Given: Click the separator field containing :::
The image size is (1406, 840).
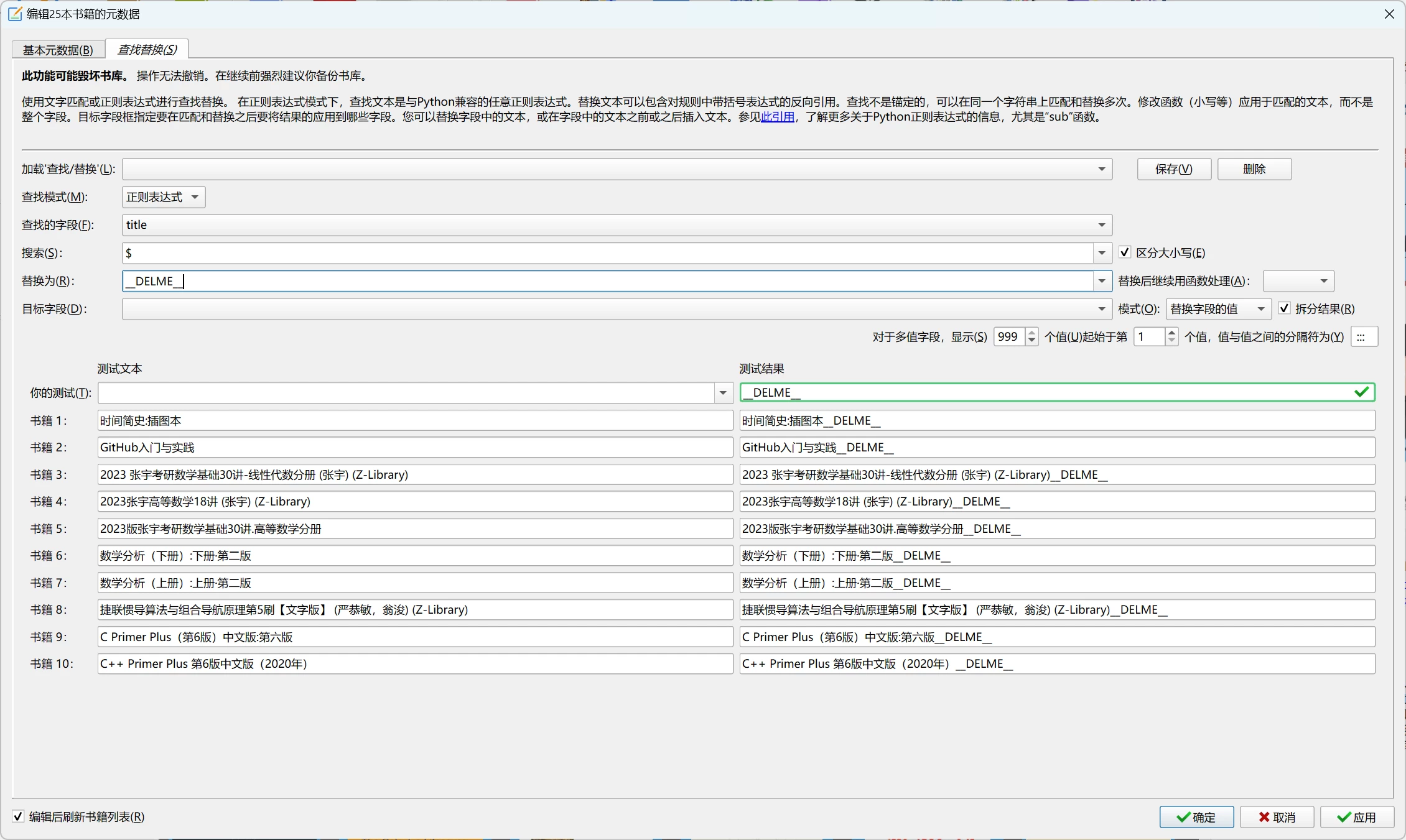Looking at the screenshot, I should click(x=1364, y=337).
